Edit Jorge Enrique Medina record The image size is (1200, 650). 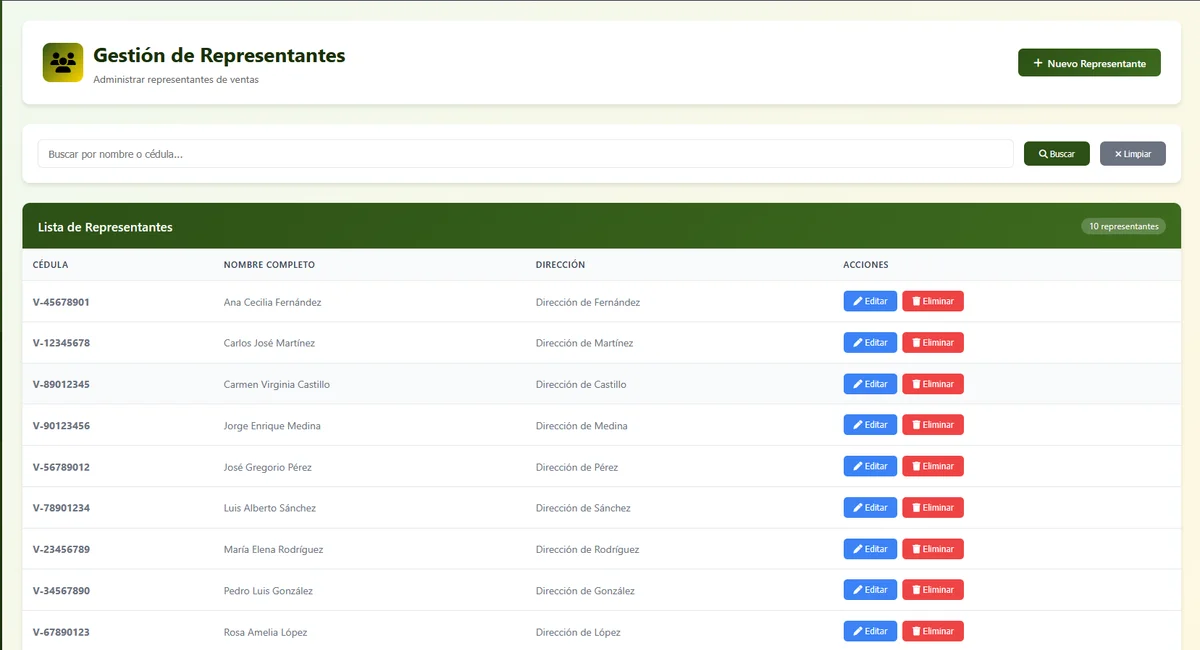(870, 425)
